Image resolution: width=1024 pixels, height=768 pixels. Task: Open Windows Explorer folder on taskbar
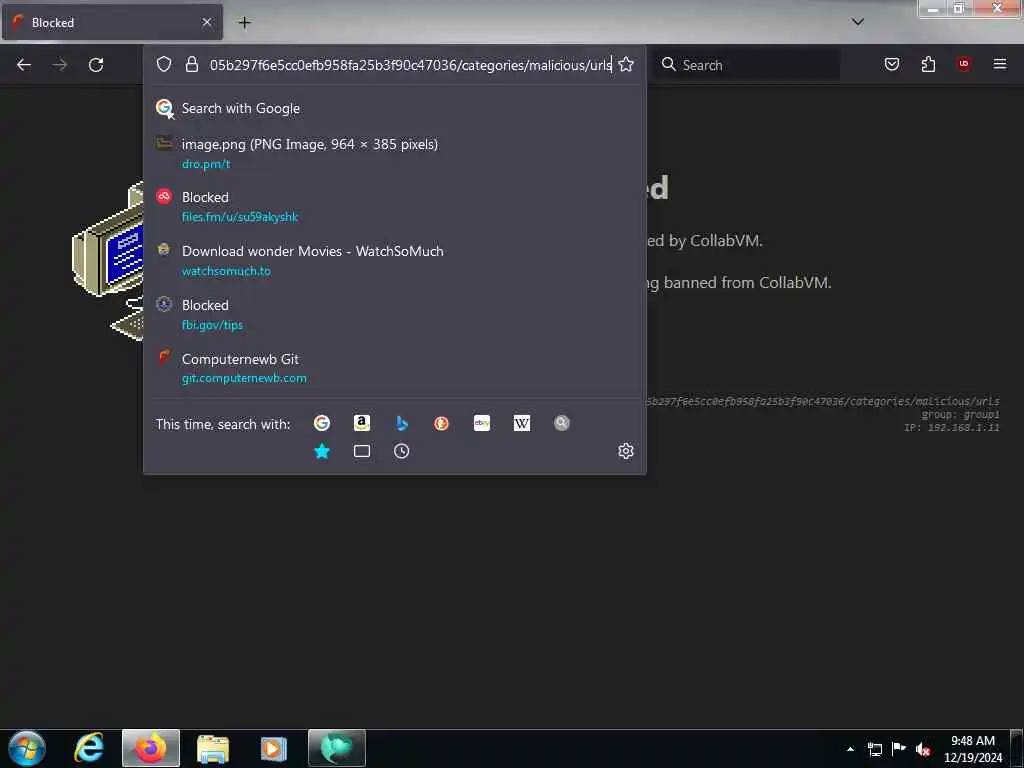click(x=212, y=748)
